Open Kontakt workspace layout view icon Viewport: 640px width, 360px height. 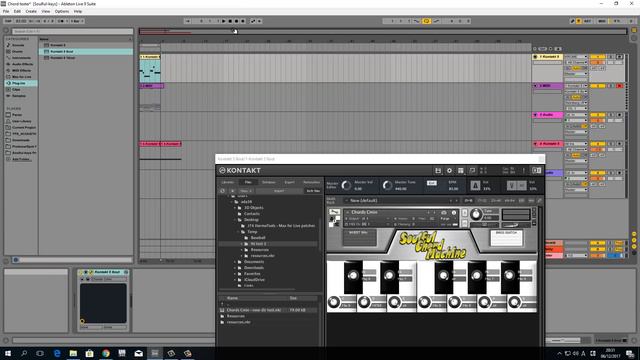(x=461, y=171)
